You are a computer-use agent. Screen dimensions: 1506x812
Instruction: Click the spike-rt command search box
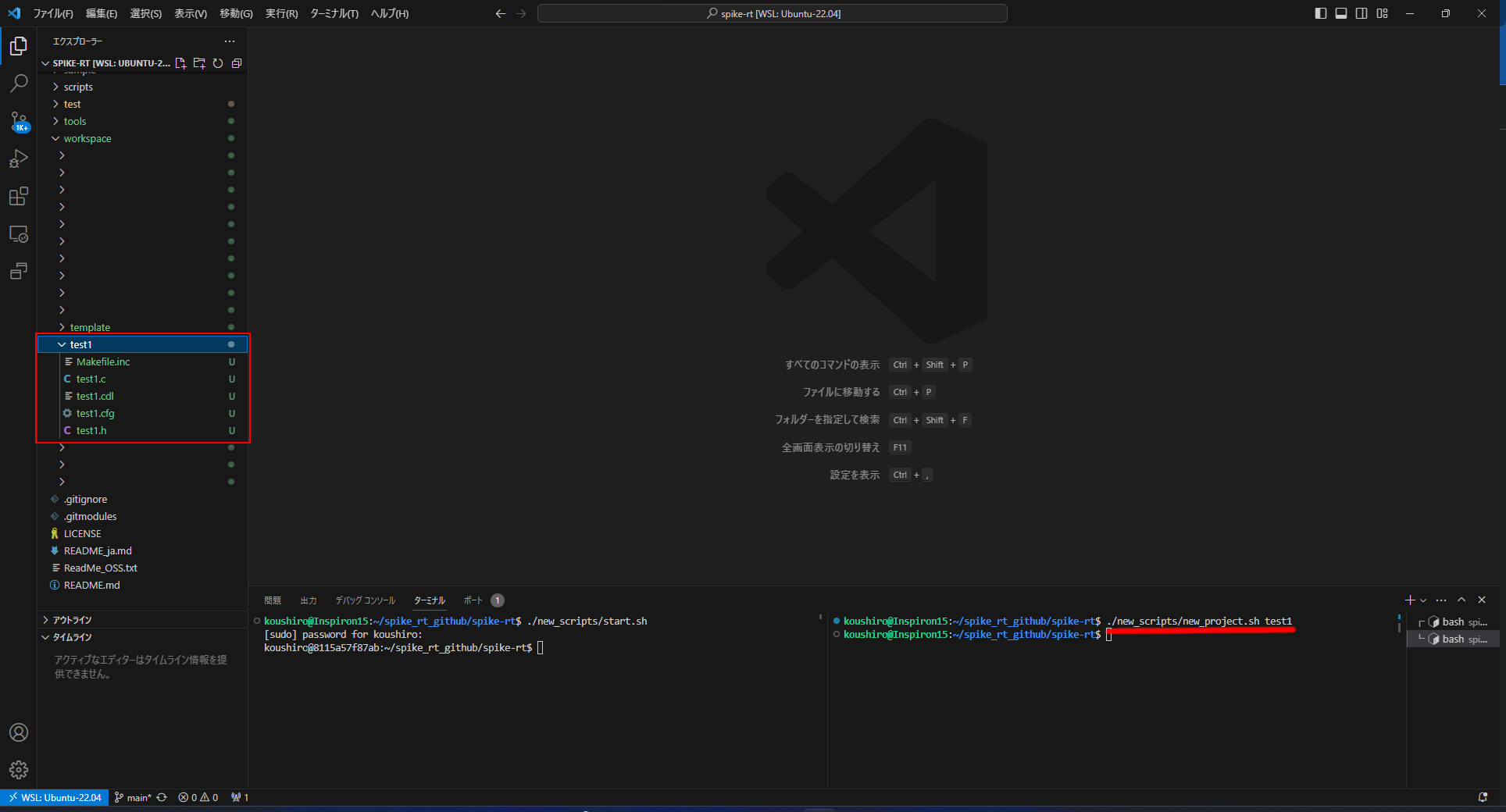click(x=772, y=13)
